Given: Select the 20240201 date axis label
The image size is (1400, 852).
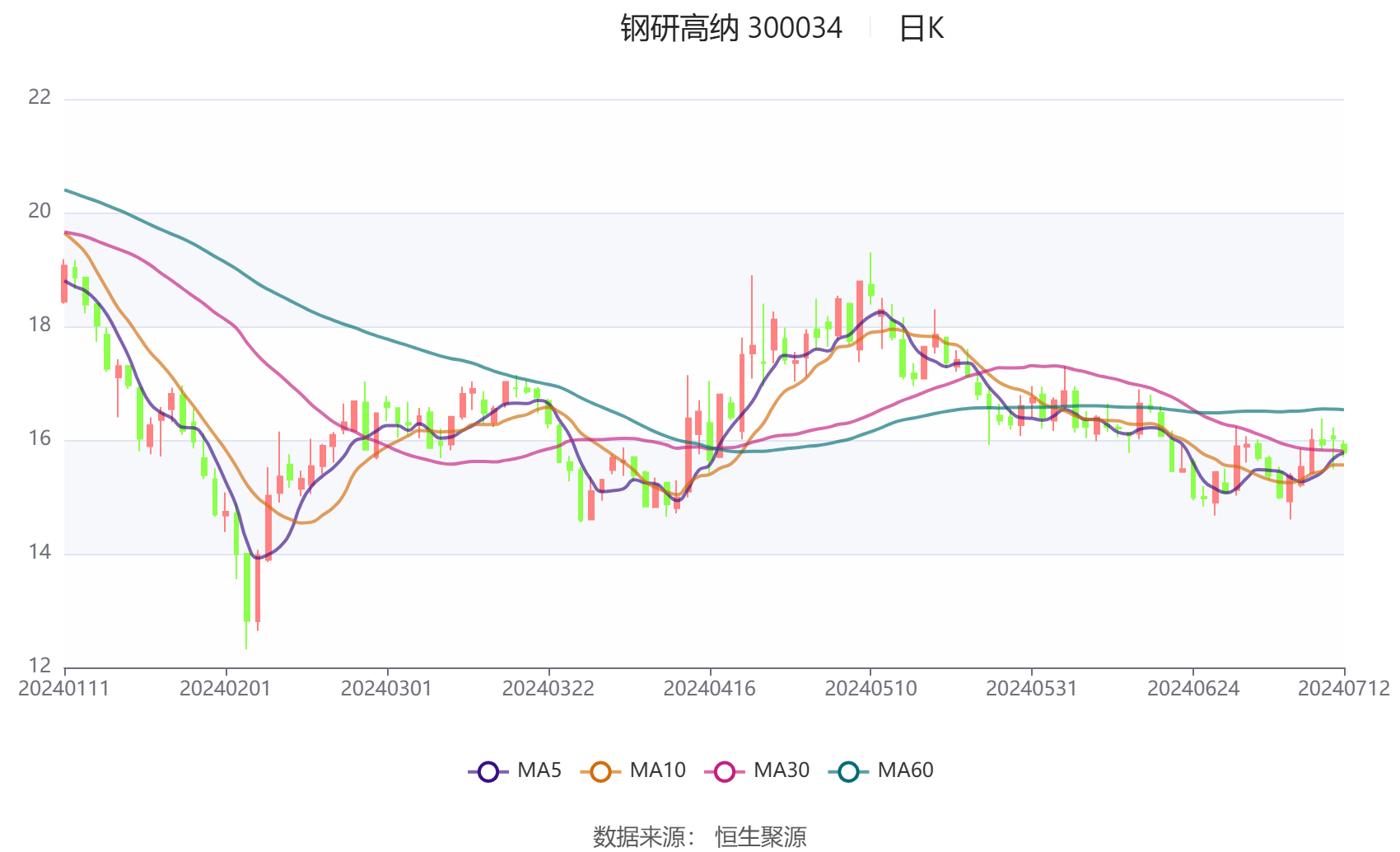Looking at the screenshot, I should (226, 688).
